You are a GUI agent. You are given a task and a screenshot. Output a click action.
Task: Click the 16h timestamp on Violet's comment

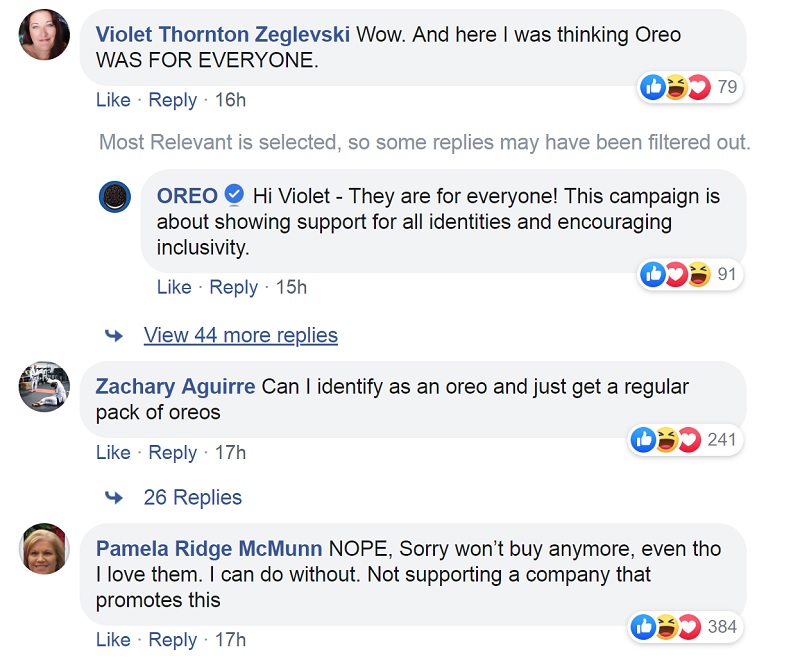[x=230, y=100]
